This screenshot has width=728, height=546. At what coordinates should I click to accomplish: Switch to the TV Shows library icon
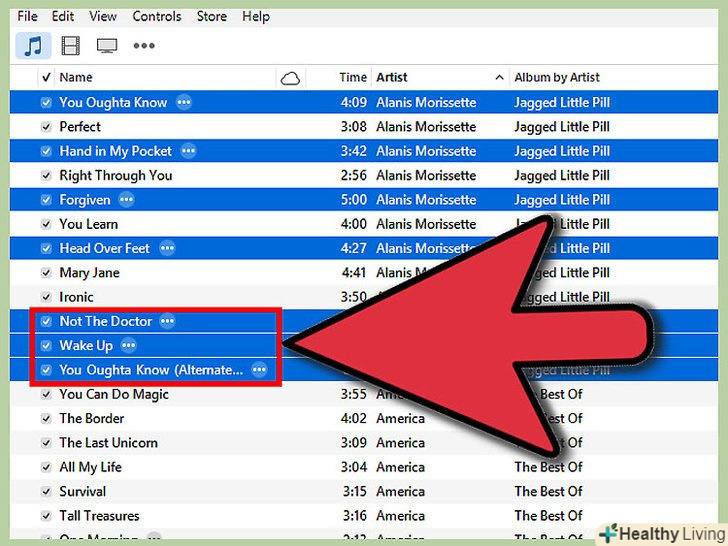click(107, 46)
